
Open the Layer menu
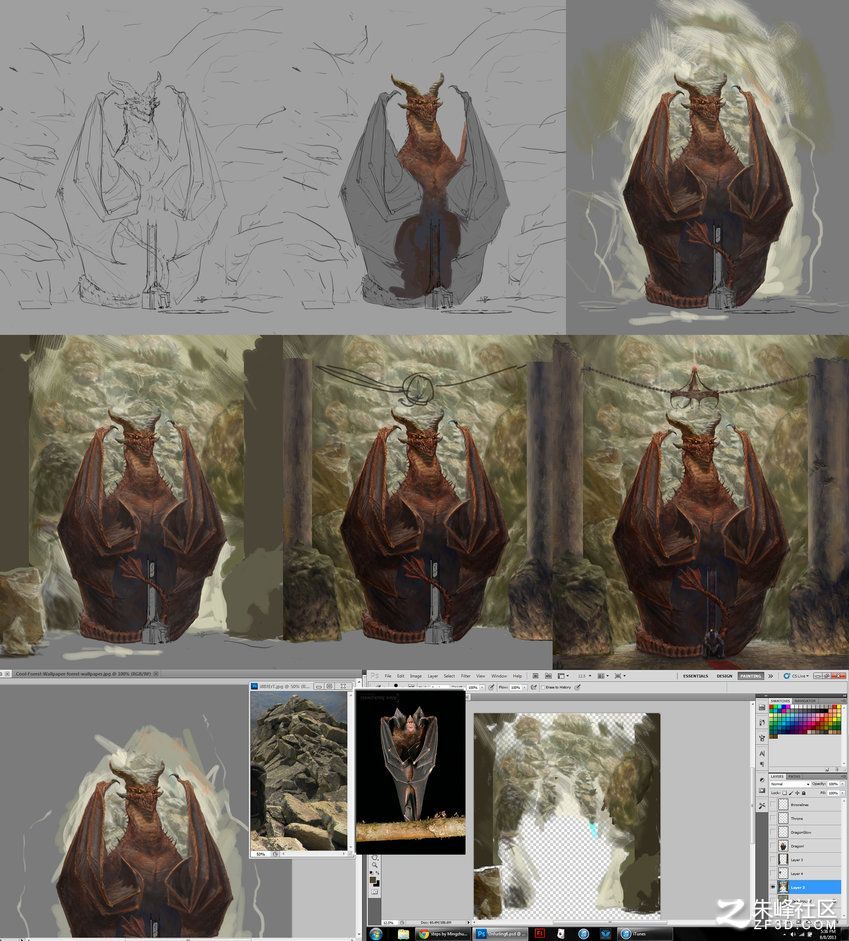432,676
